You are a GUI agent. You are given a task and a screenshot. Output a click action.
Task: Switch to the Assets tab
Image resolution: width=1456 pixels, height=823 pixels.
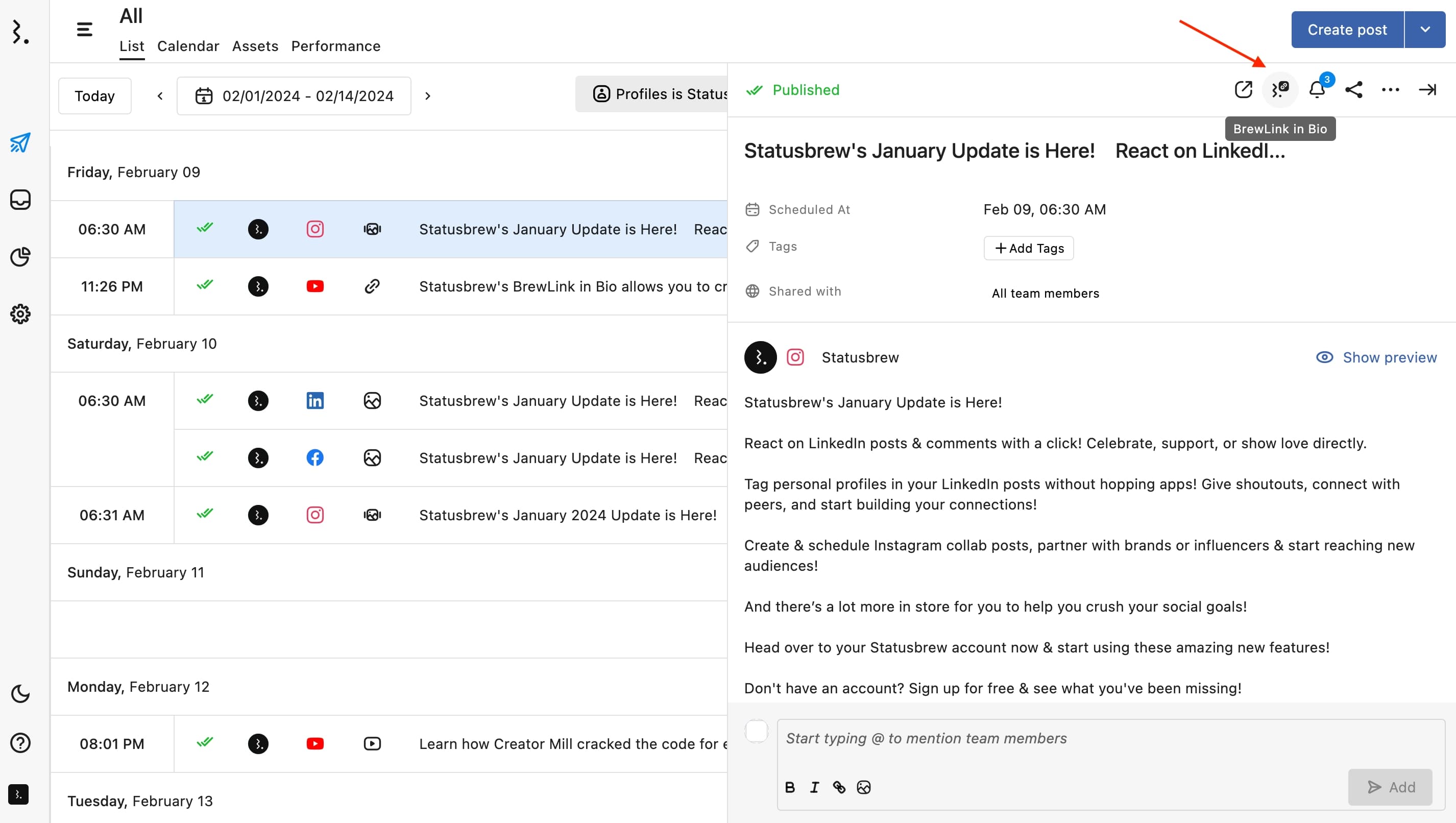coord(255,46)
